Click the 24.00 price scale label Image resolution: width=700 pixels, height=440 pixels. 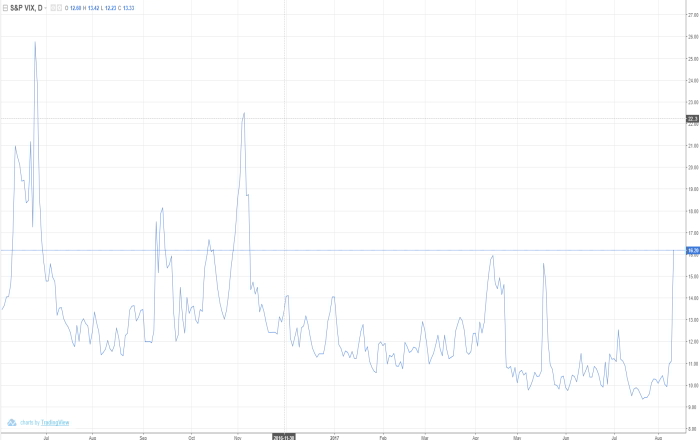693,81
